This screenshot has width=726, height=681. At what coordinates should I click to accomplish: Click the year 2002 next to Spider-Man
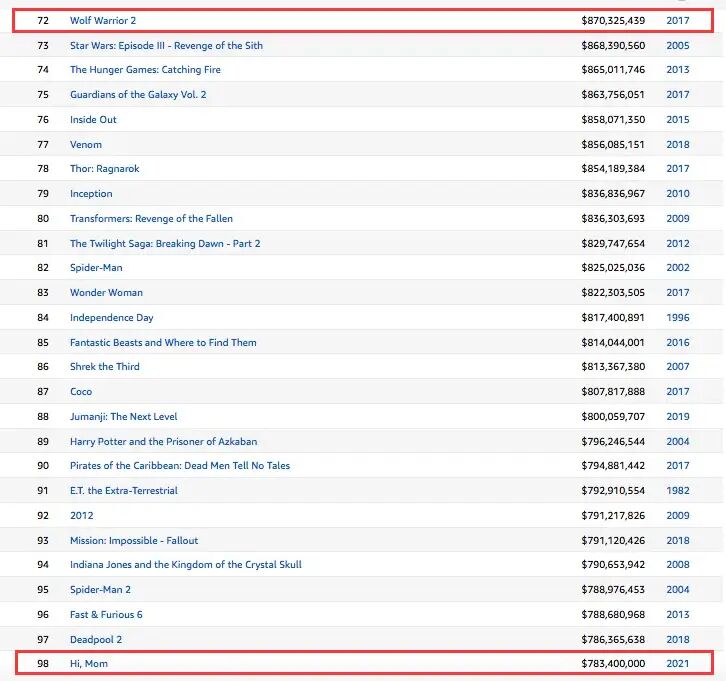pos(678,268)
